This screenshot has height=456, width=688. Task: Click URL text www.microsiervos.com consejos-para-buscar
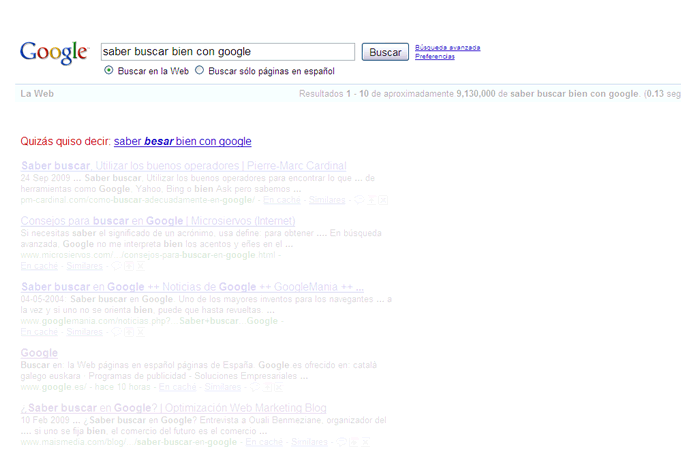[148, 255]
